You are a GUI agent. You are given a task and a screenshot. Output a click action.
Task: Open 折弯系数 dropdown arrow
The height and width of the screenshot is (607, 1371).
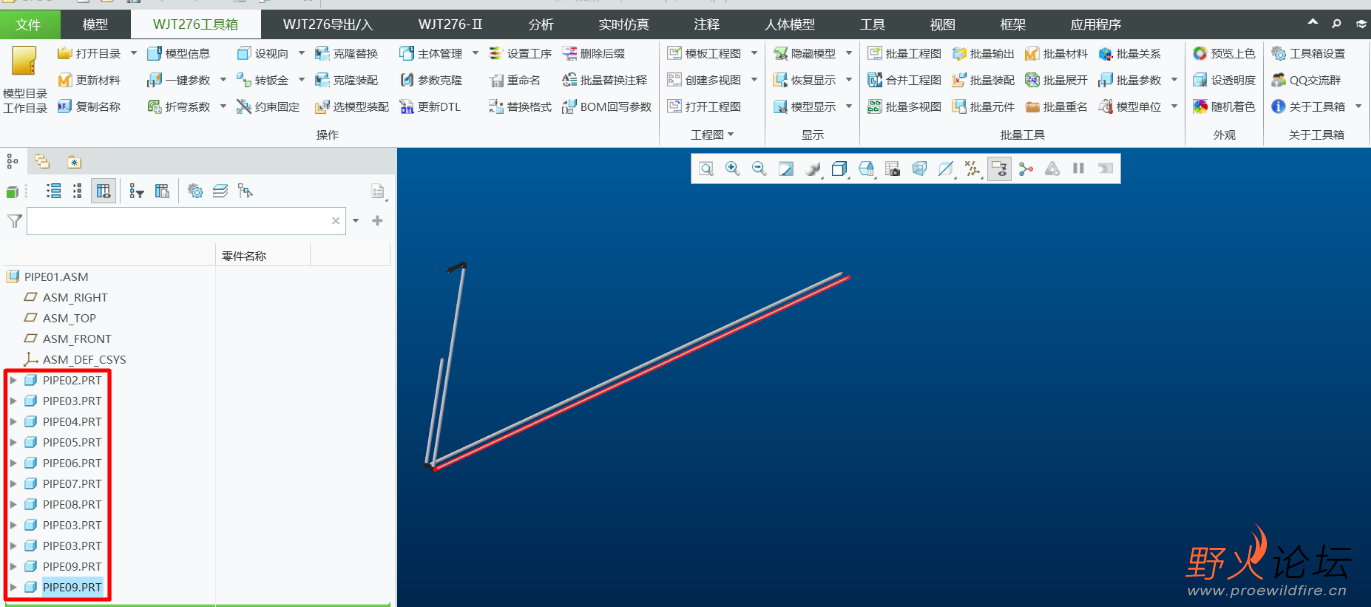tap(223, 106)
